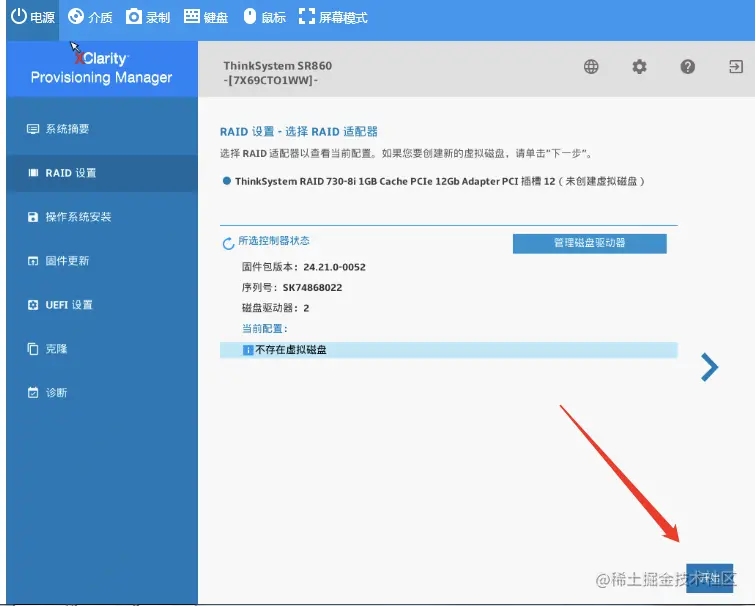Click the exit icon in header
Image resolution: width=755 pixels, height=606 pixels.
pyautogui.click(x=735, y=66)
